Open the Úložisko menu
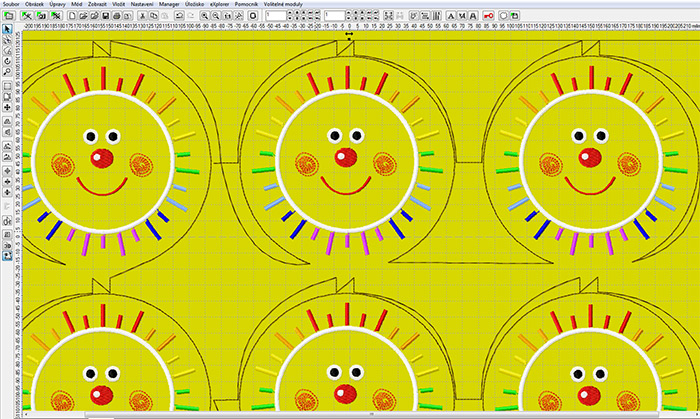The width and height of the screenshot is (700, 419). click(195, 4)
